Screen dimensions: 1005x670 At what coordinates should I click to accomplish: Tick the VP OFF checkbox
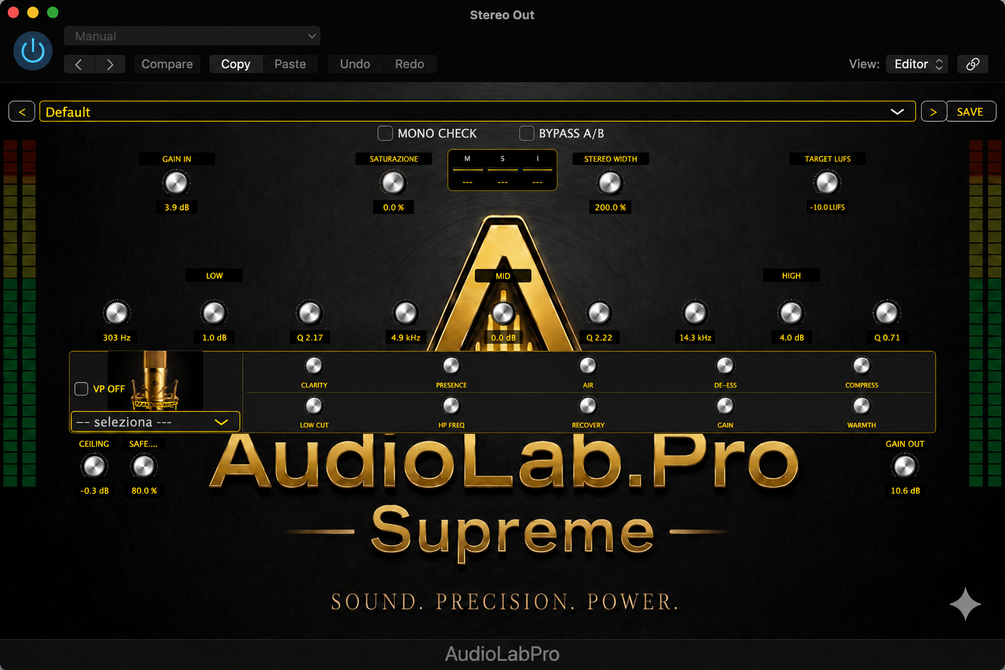pos(81,389)
